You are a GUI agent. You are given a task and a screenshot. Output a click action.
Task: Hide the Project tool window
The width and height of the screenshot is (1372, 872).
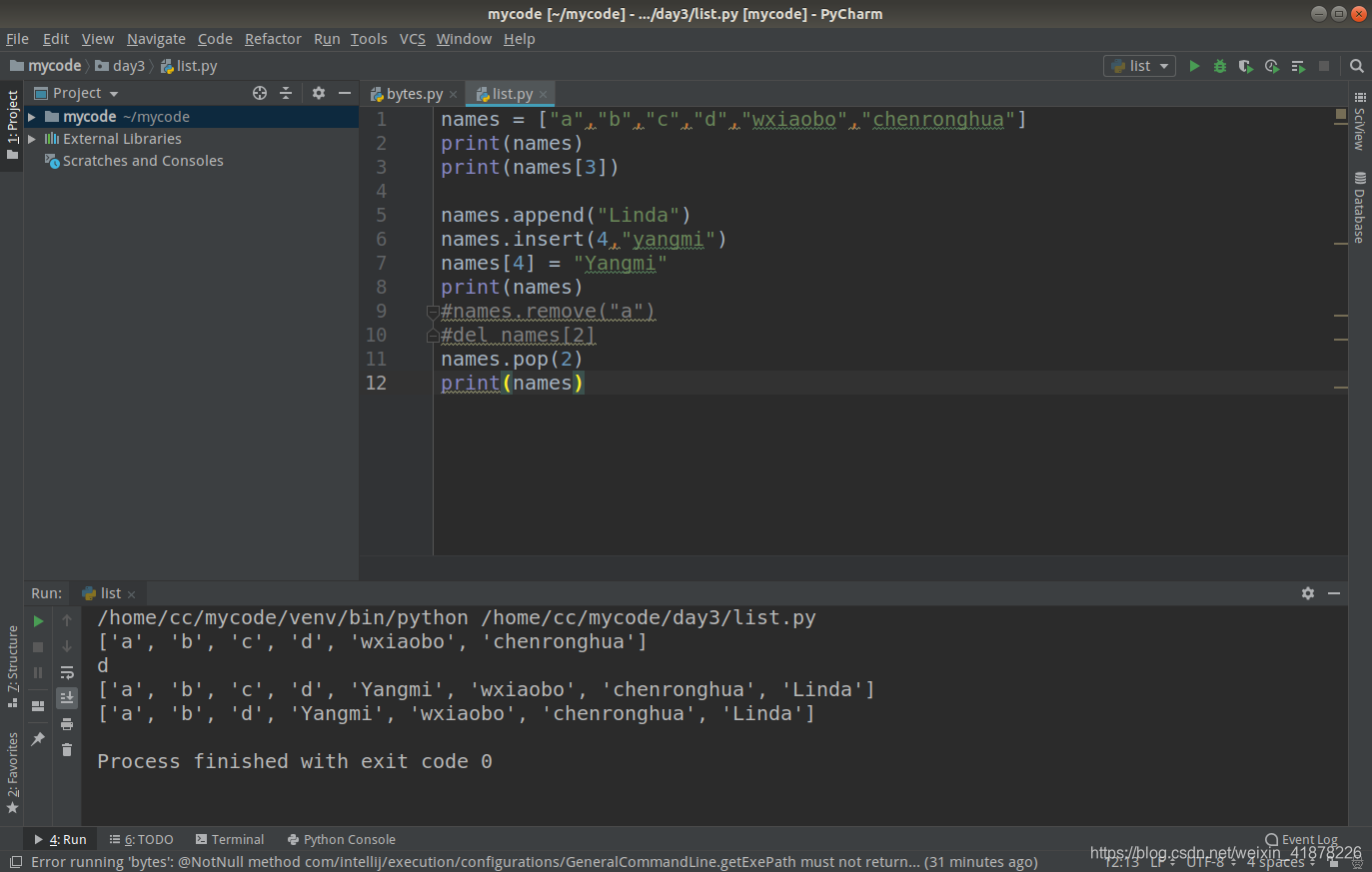[x=345, y=93]
